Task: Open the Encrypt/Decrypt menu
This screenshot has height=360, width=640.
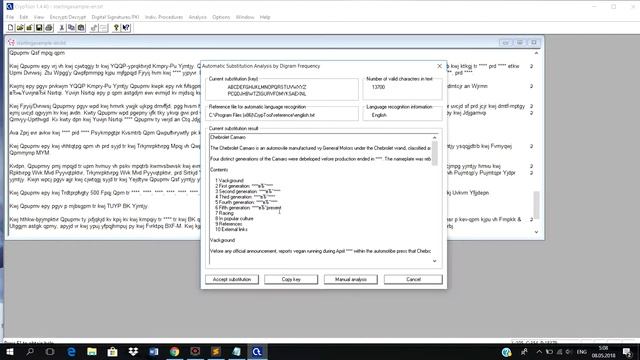Action: (68, 17)
